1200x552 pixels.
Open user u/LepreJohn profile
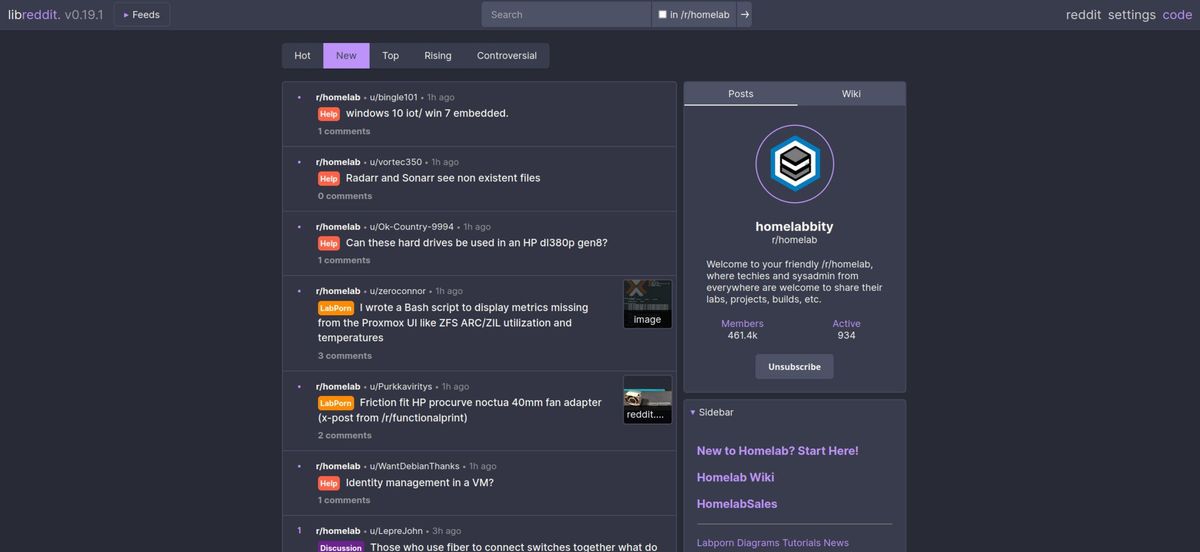coord(396,531)
